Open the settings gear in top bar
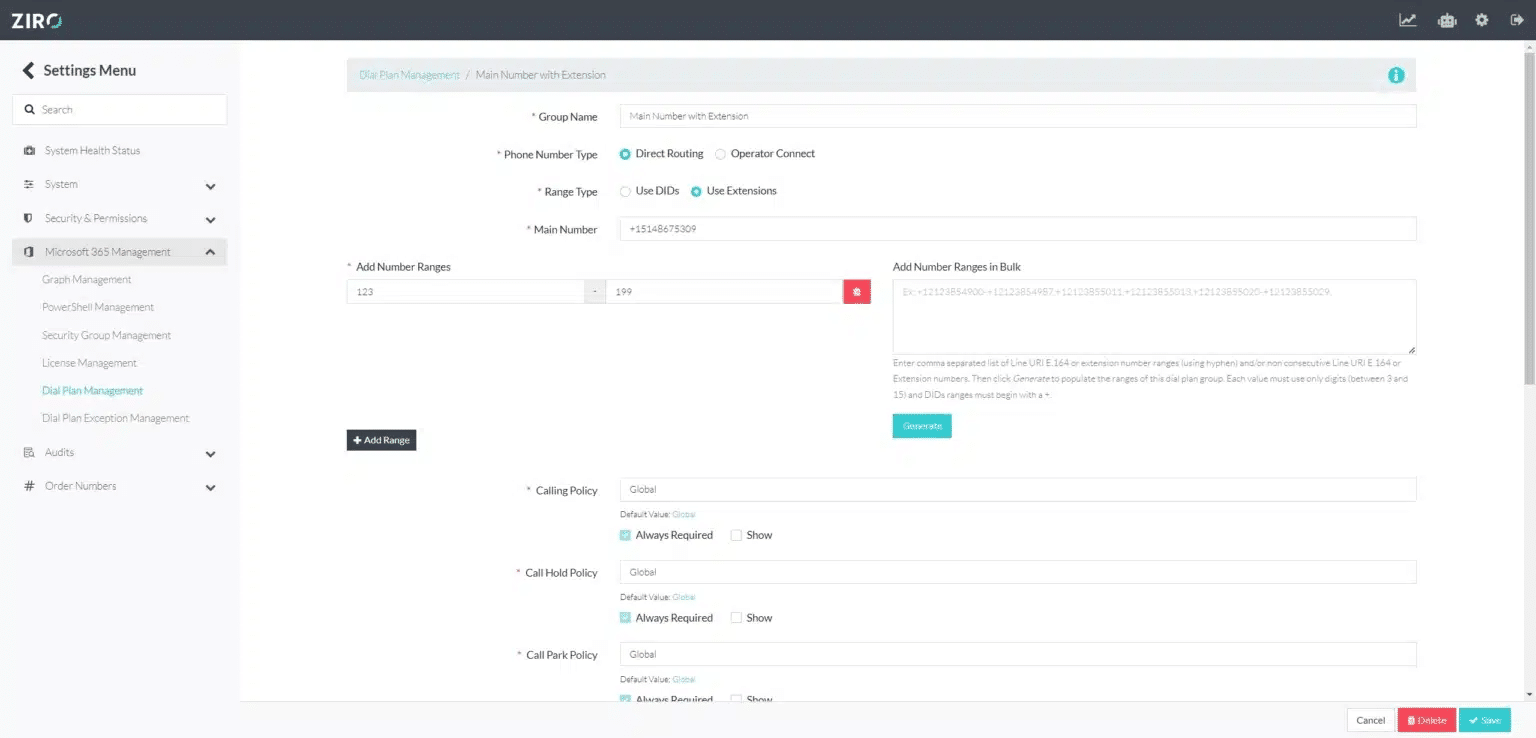 (1482, 19)
